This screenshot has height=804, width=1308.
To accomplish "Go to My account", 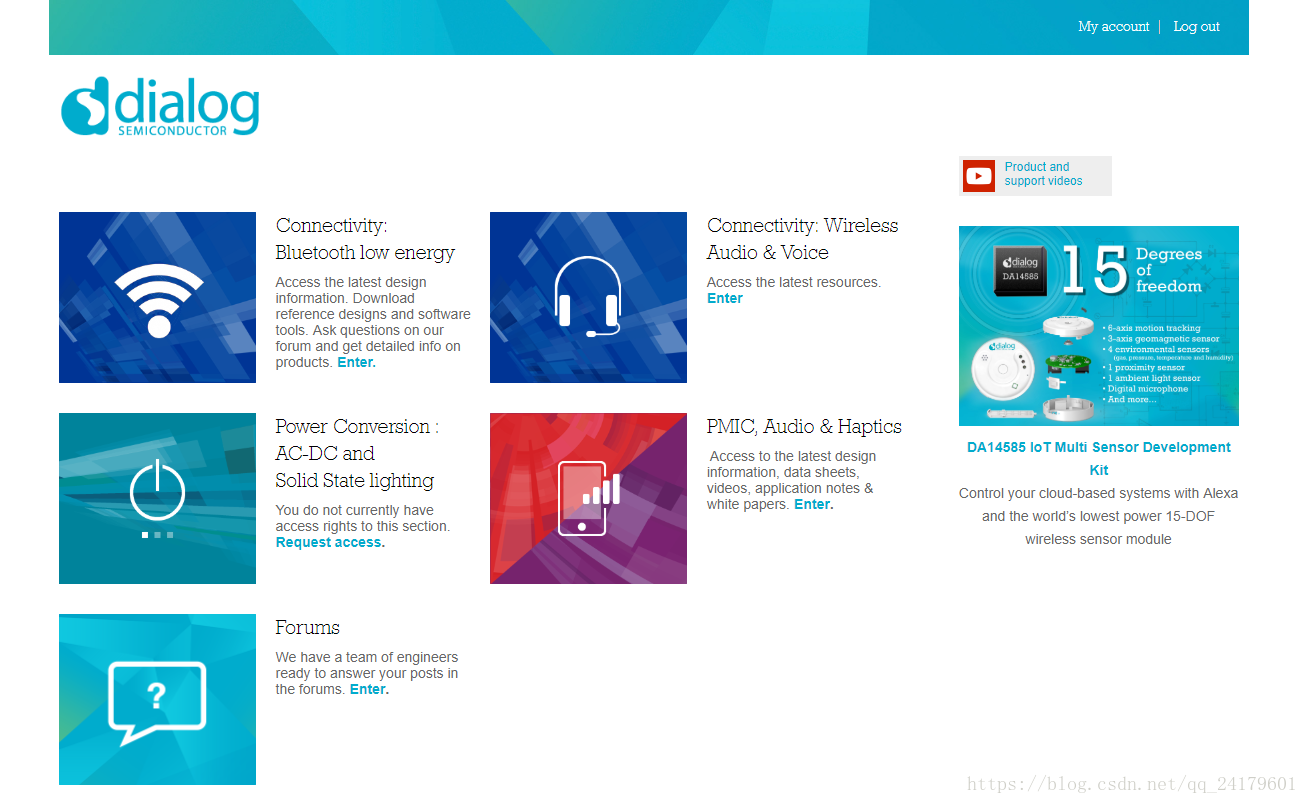I will pyautogui.click(x=1113, y=27).
